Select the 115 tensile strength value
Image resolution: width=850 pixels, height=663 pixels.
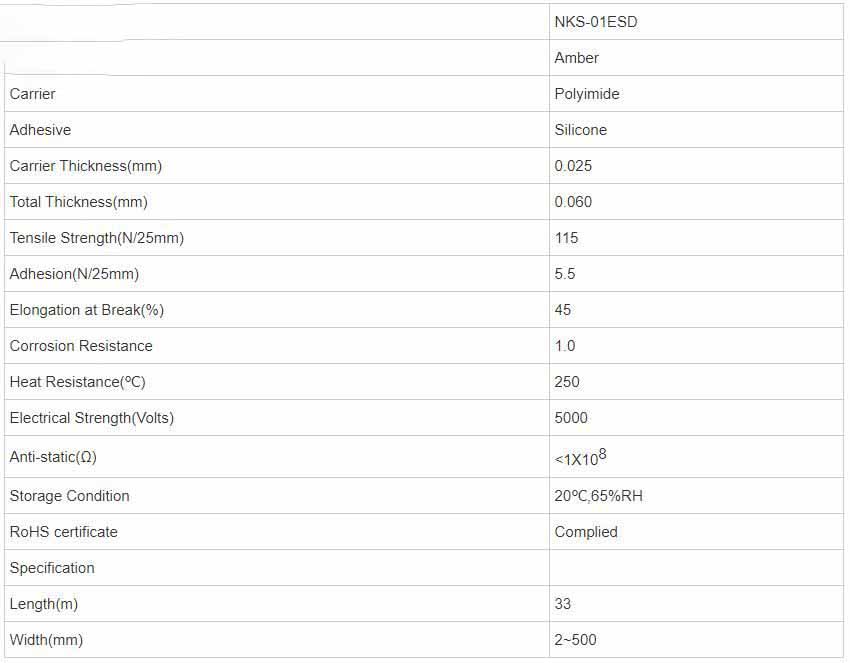click(566, 238)
